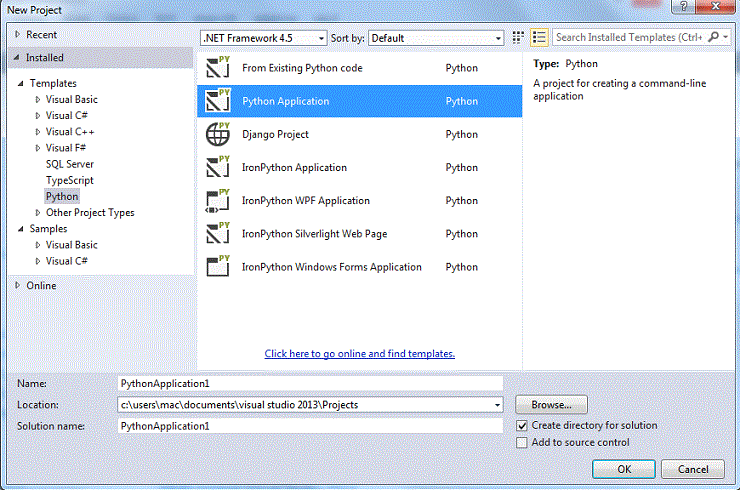Switch to medium icons list view
The image size is (740, 490).
(539, 38)
